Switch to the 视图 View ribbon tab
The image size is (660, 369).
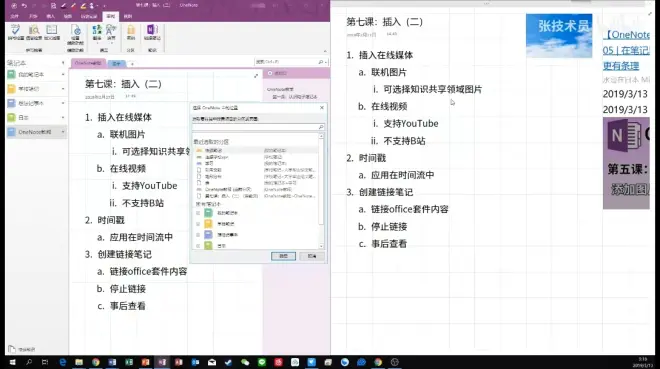point(128,16)
